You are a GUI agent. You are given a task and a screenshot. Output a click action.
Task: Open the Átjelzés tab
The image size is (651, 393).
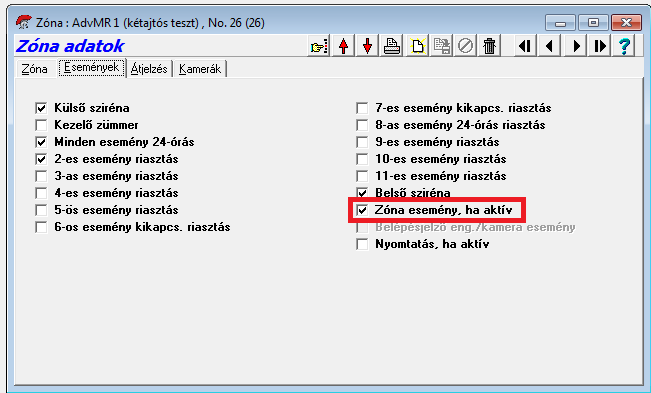(x=149, y=69)
